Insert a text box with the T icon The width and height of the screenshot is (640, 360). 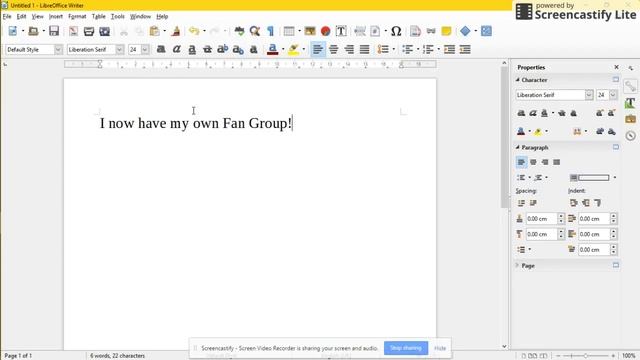341,31
